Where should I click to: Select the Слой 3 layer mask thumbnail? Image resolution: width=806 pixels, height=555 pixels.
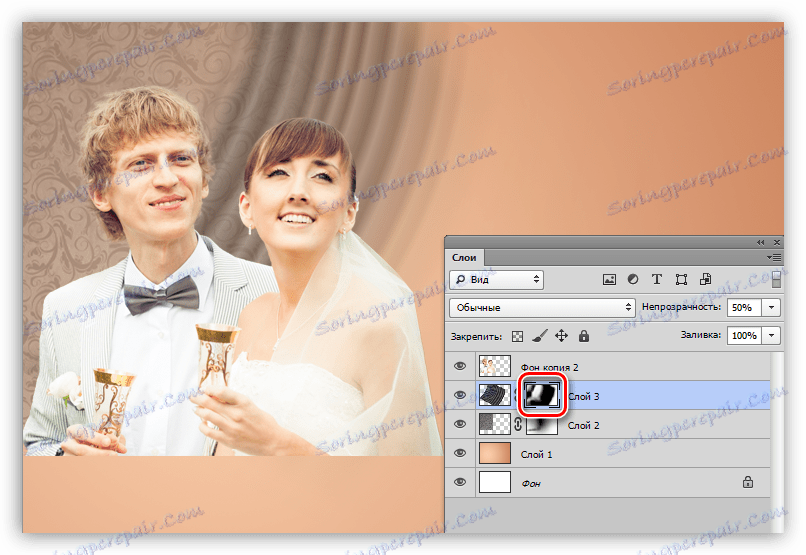coord(541,395)
